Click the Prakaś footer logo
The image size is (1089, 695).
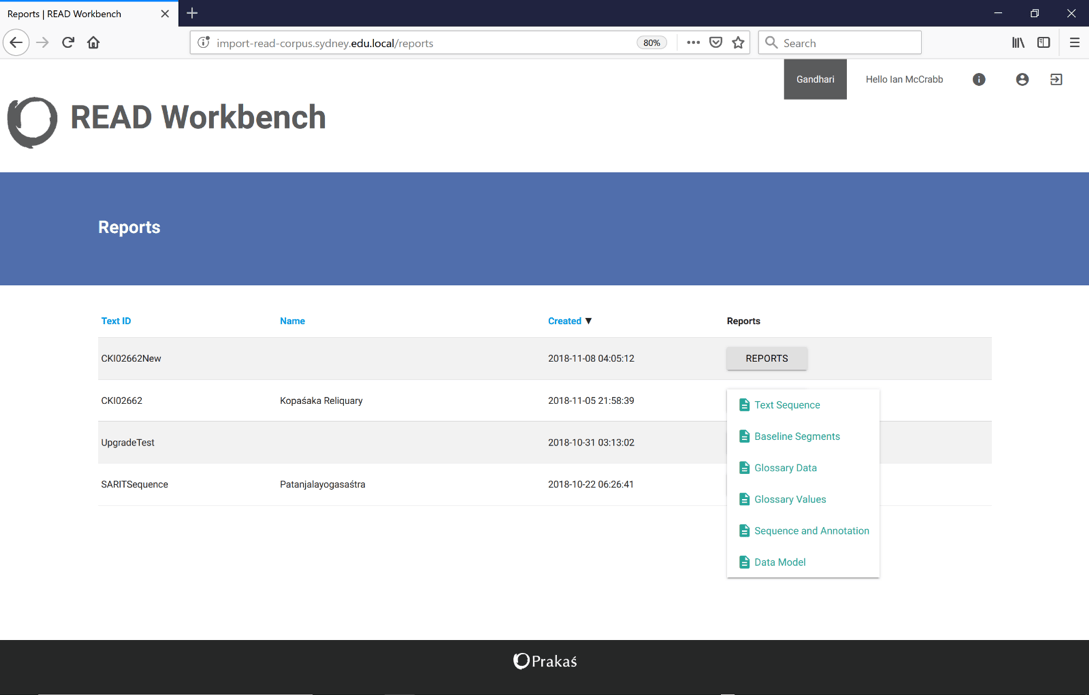[545, 661]
